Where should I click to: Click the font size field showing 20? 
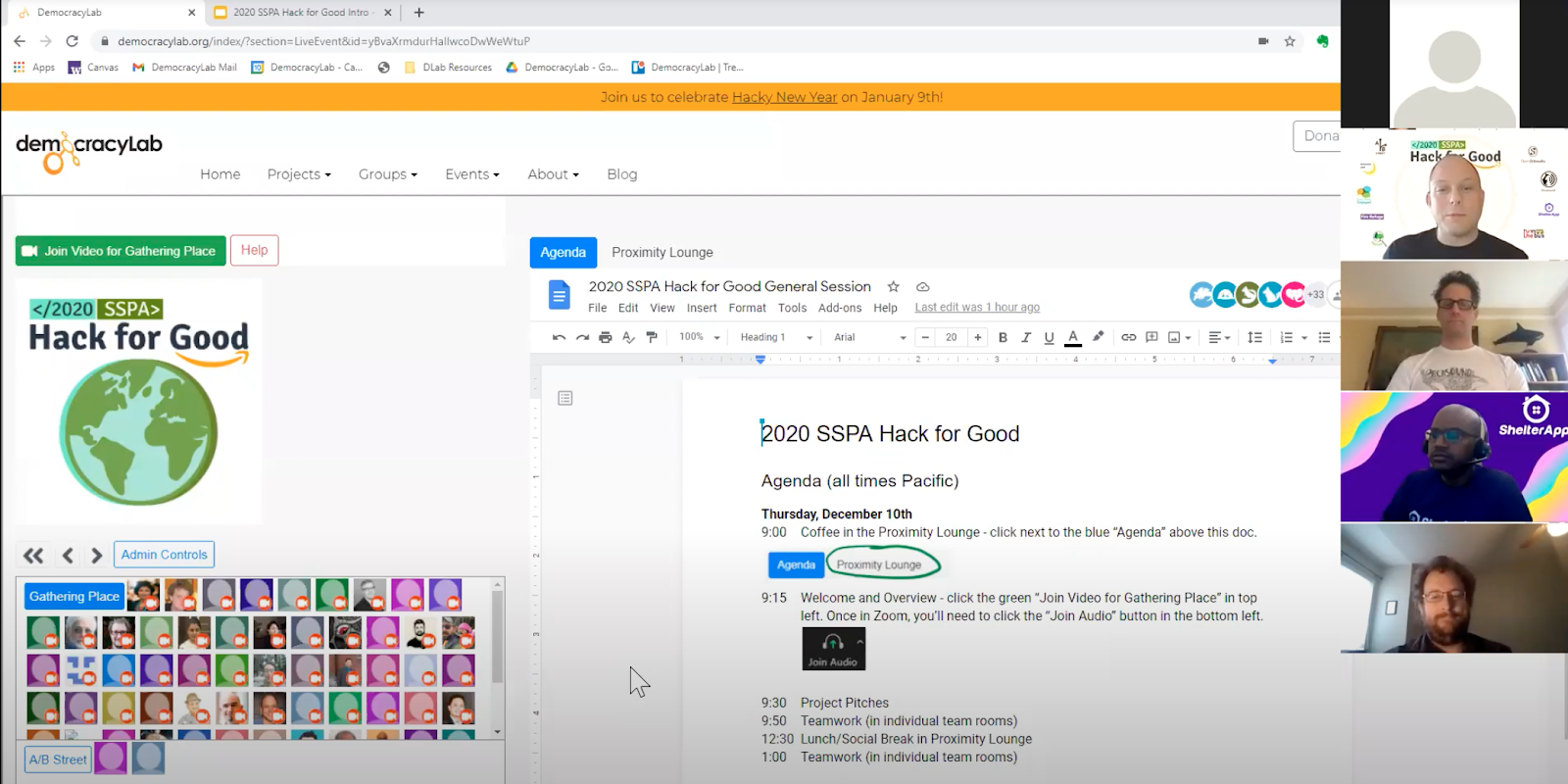pos(951,337)
